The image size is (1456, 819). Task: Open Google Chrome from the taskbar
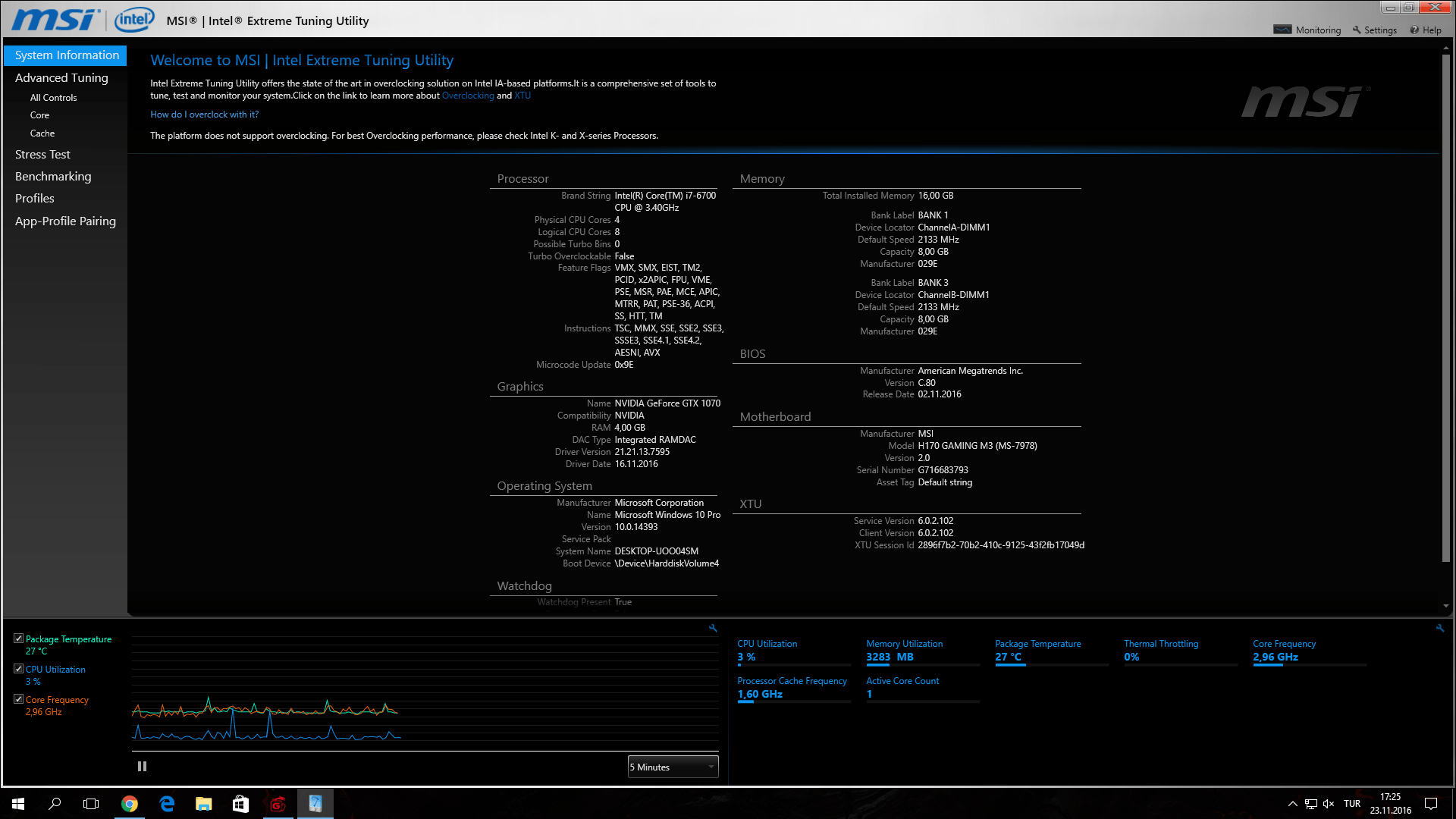click(130, 804)
